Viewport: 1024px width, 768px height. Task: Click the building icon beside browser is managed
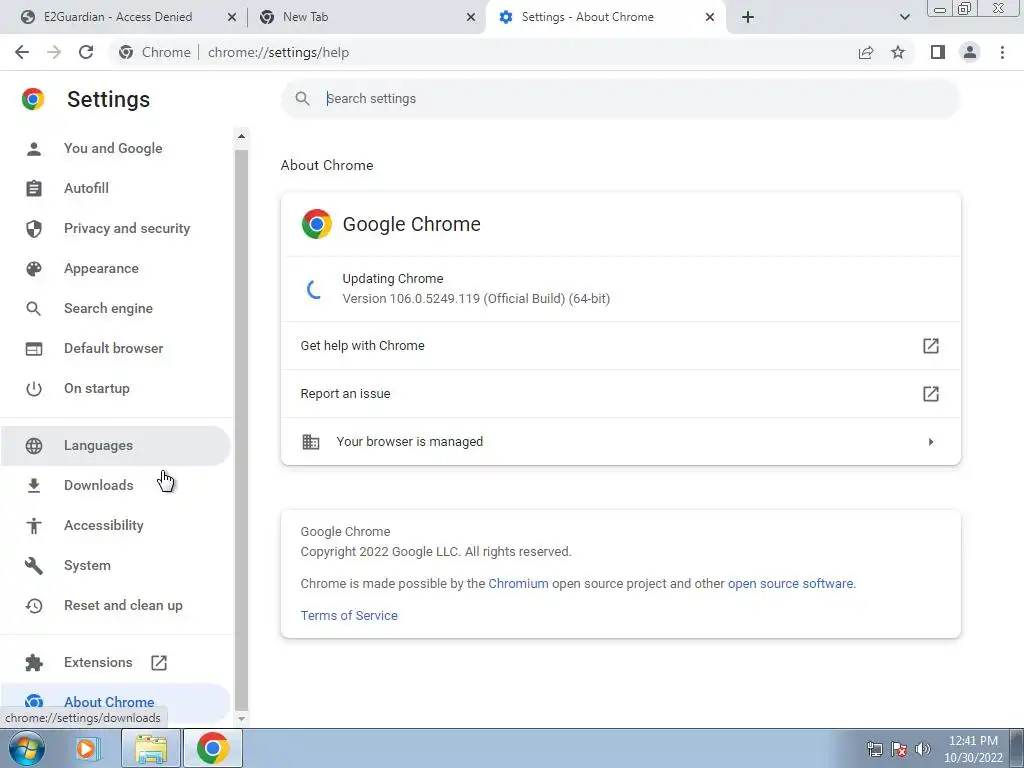coord(311,442)
